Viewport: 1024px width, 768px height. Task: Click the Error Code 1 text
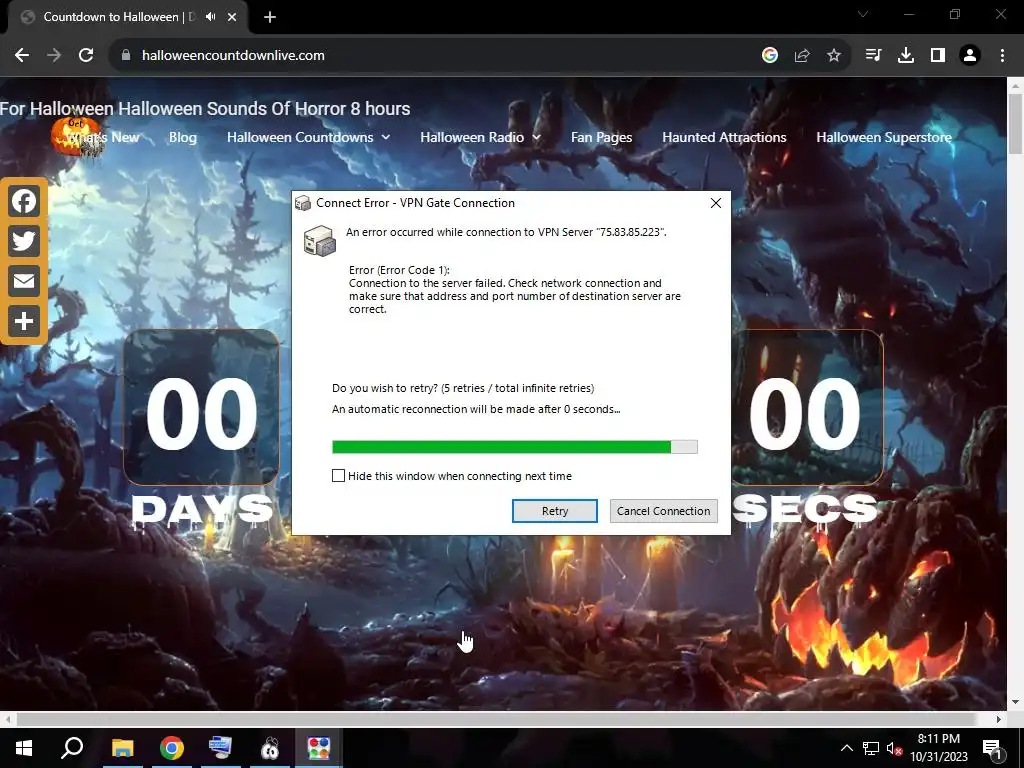399,270
